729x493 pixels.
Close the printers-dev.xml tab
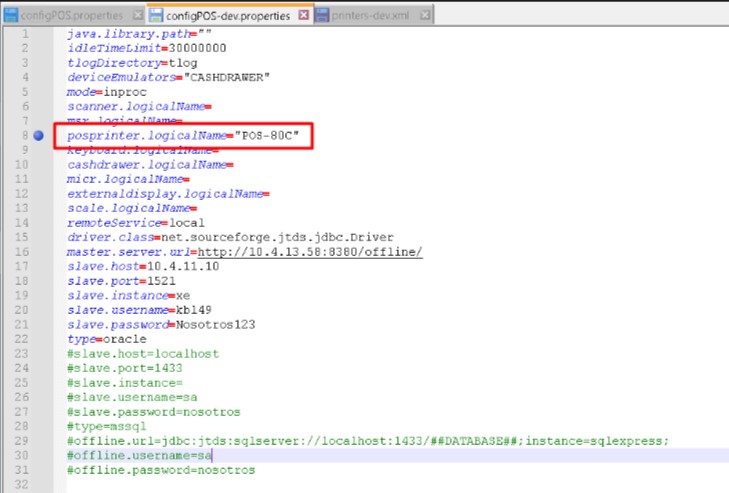click(x=425, y=16)
